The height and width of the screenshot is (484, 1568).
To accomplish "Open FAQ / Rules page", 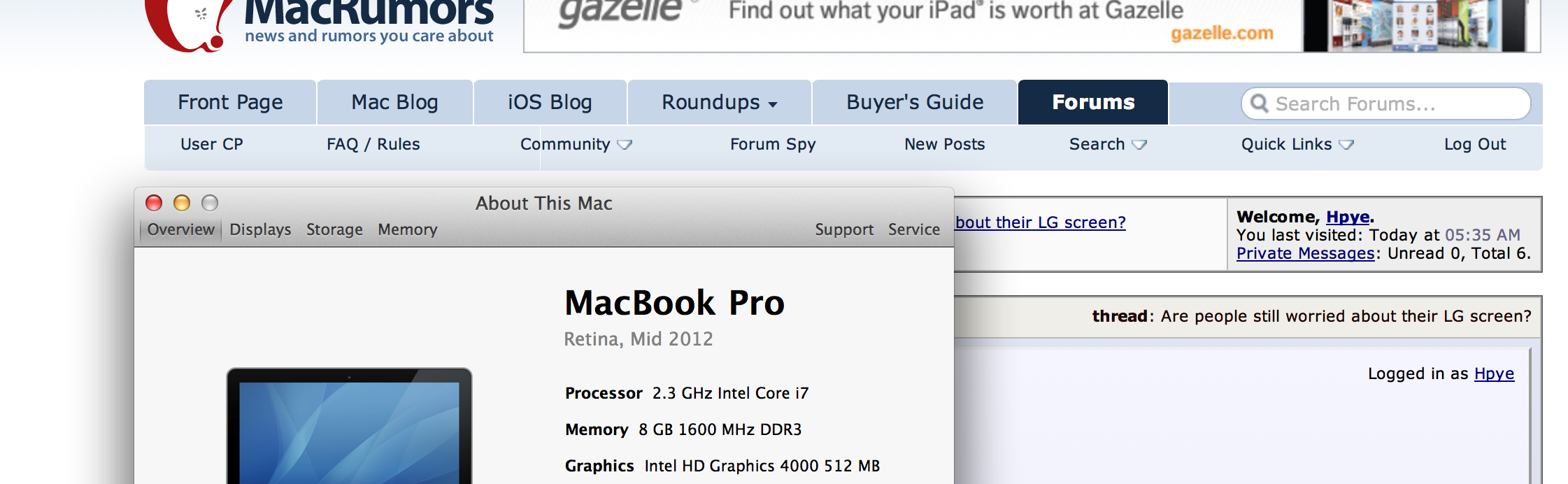I will point(373,144).
